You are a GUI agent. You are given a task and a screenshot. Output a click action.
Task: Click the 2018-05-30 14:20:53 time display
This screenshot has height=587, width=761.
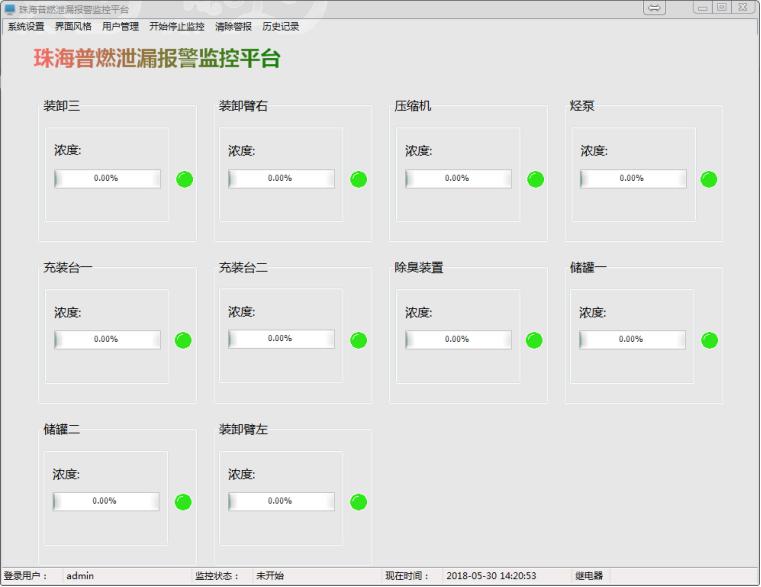[x=491, y=576]
